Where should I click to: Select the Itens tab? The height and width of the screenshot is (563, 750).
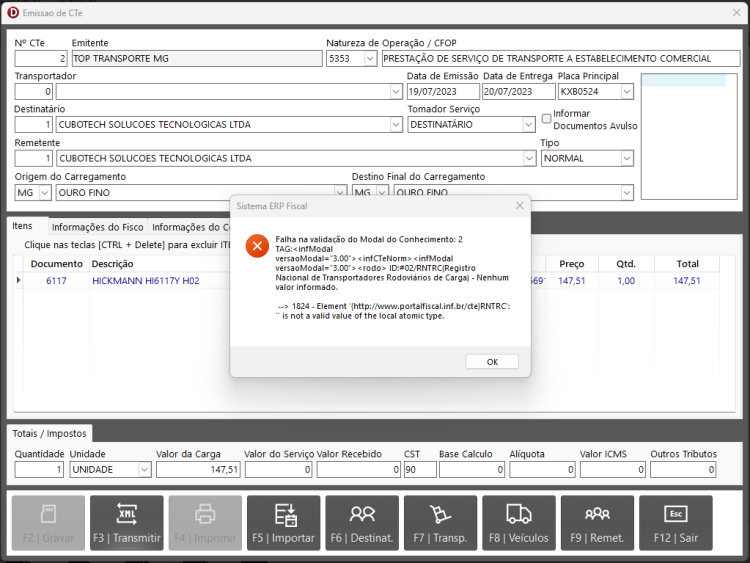point(22,226)
